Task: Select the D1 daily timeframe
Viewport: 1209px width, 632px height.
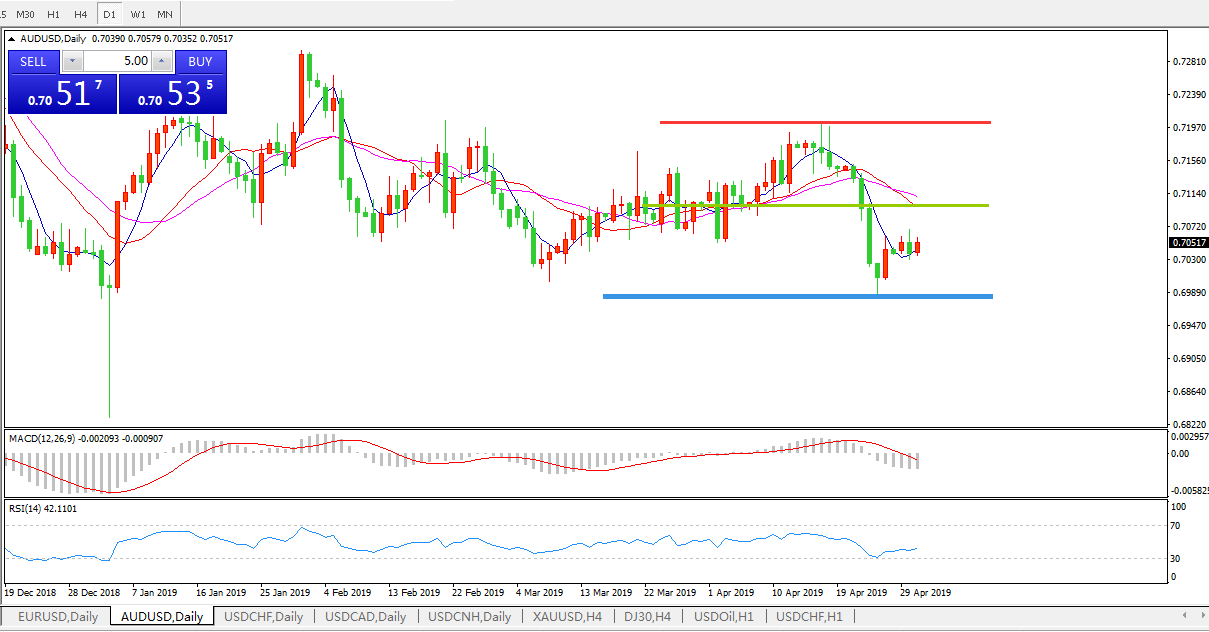Action: coord(109,14)
